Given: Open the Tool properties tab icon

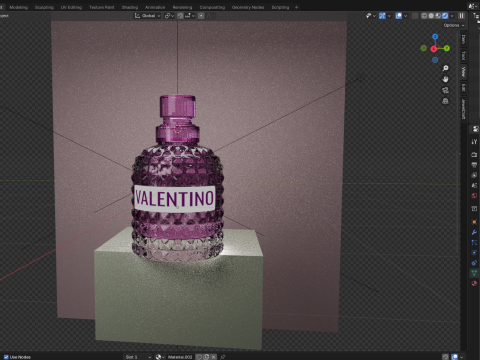Looking at the screenshot, I should pos(474,142).
